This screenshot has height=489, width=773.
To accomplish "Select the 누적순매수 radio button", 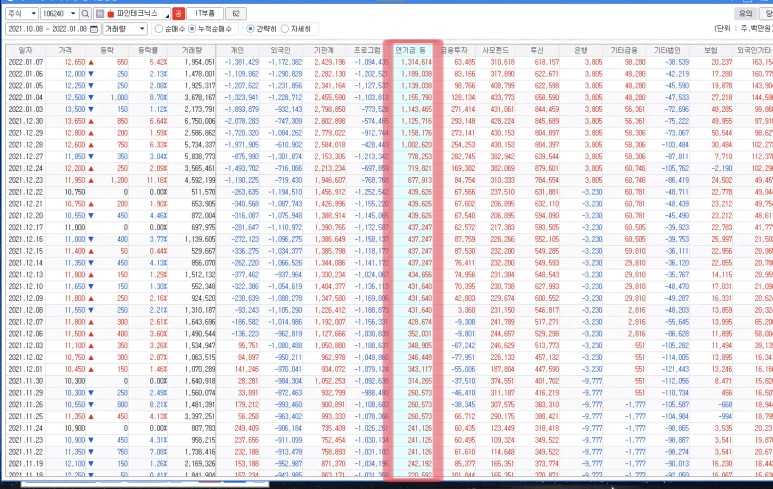I will pos(192,29).
